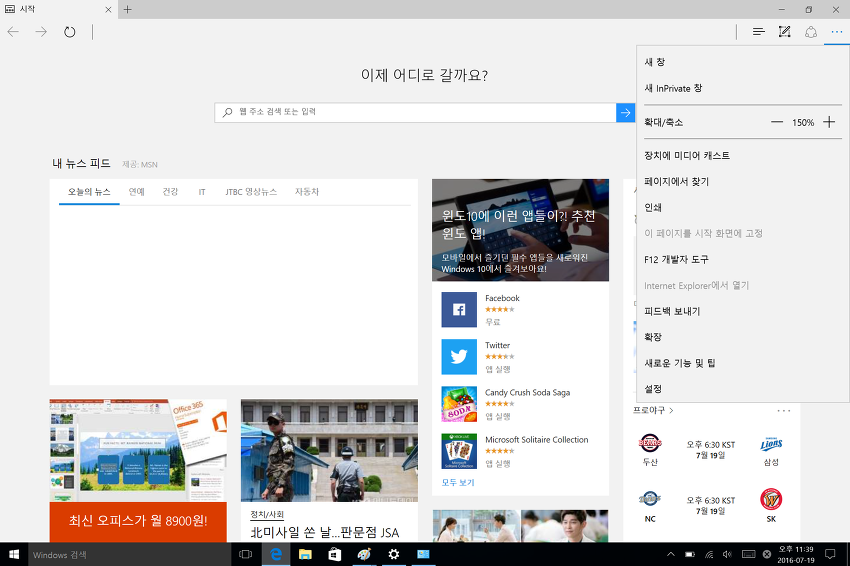Screen dimensions: 850x566
Task: Open Action Center notification icon
Action: pos(830,554)
